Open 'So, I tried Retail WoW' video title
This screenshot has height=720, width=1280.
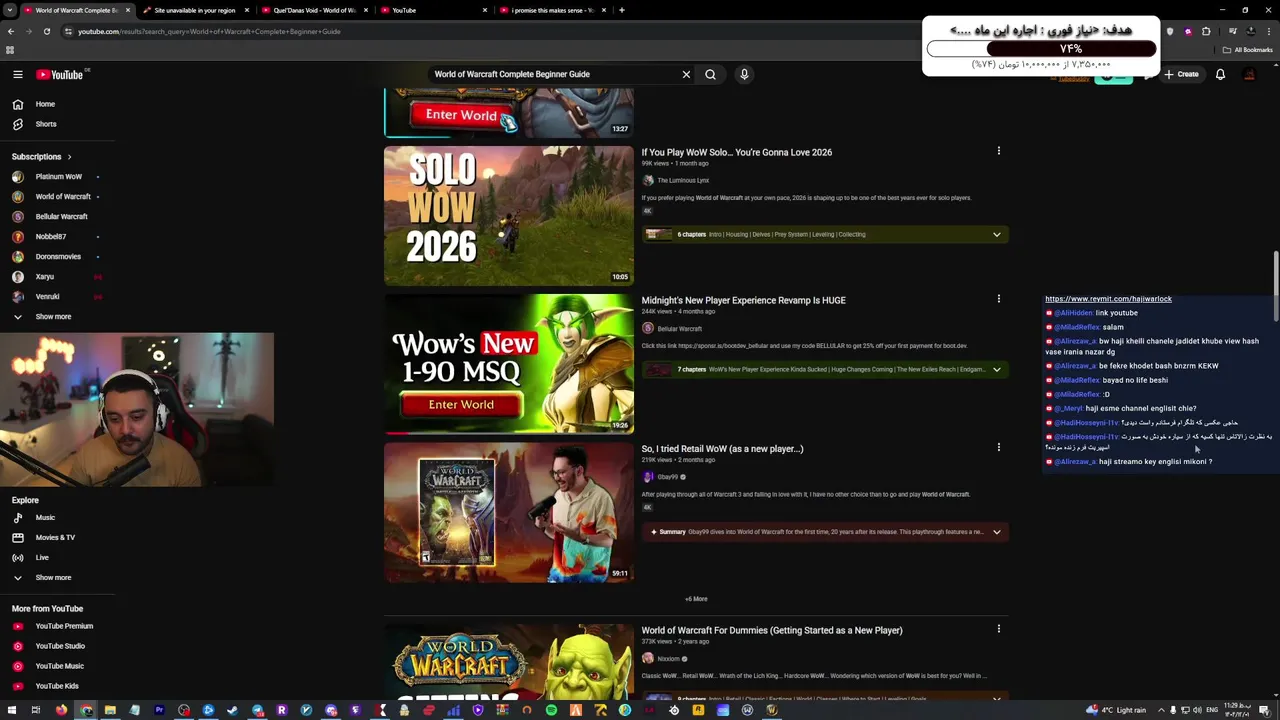coord(722,448)
